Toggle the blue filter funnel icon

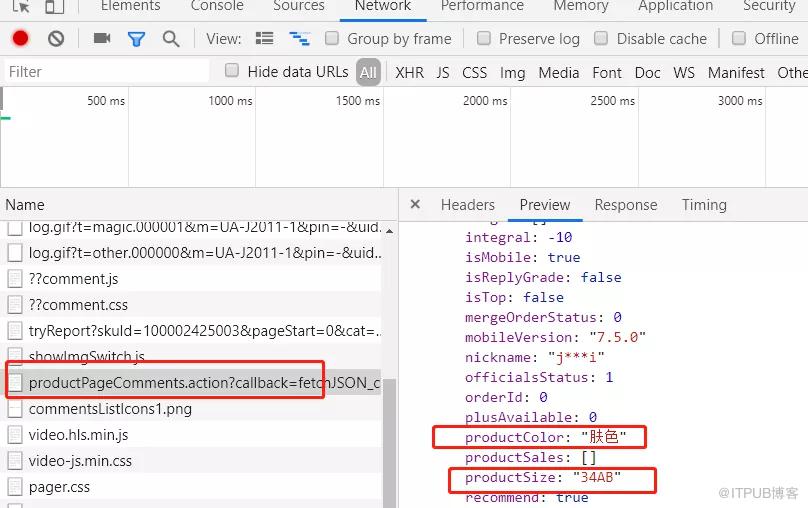coord(136,39)
